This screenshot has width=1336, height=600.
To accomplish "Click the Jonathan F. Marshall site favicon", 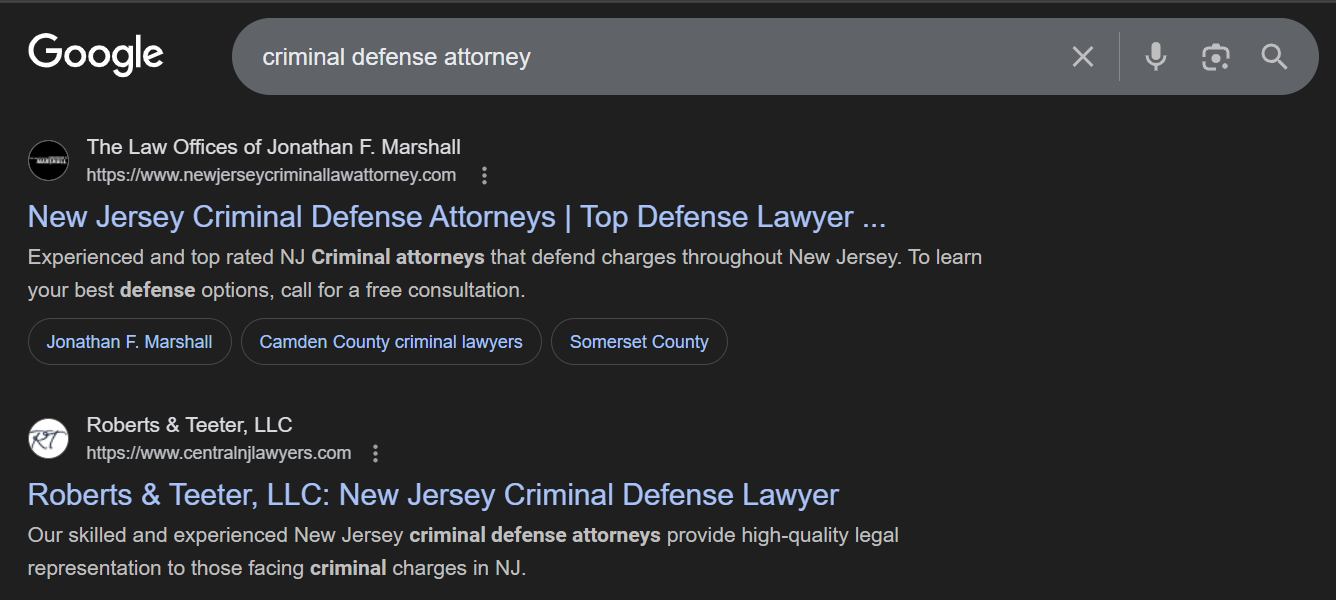I will [48, 161].
